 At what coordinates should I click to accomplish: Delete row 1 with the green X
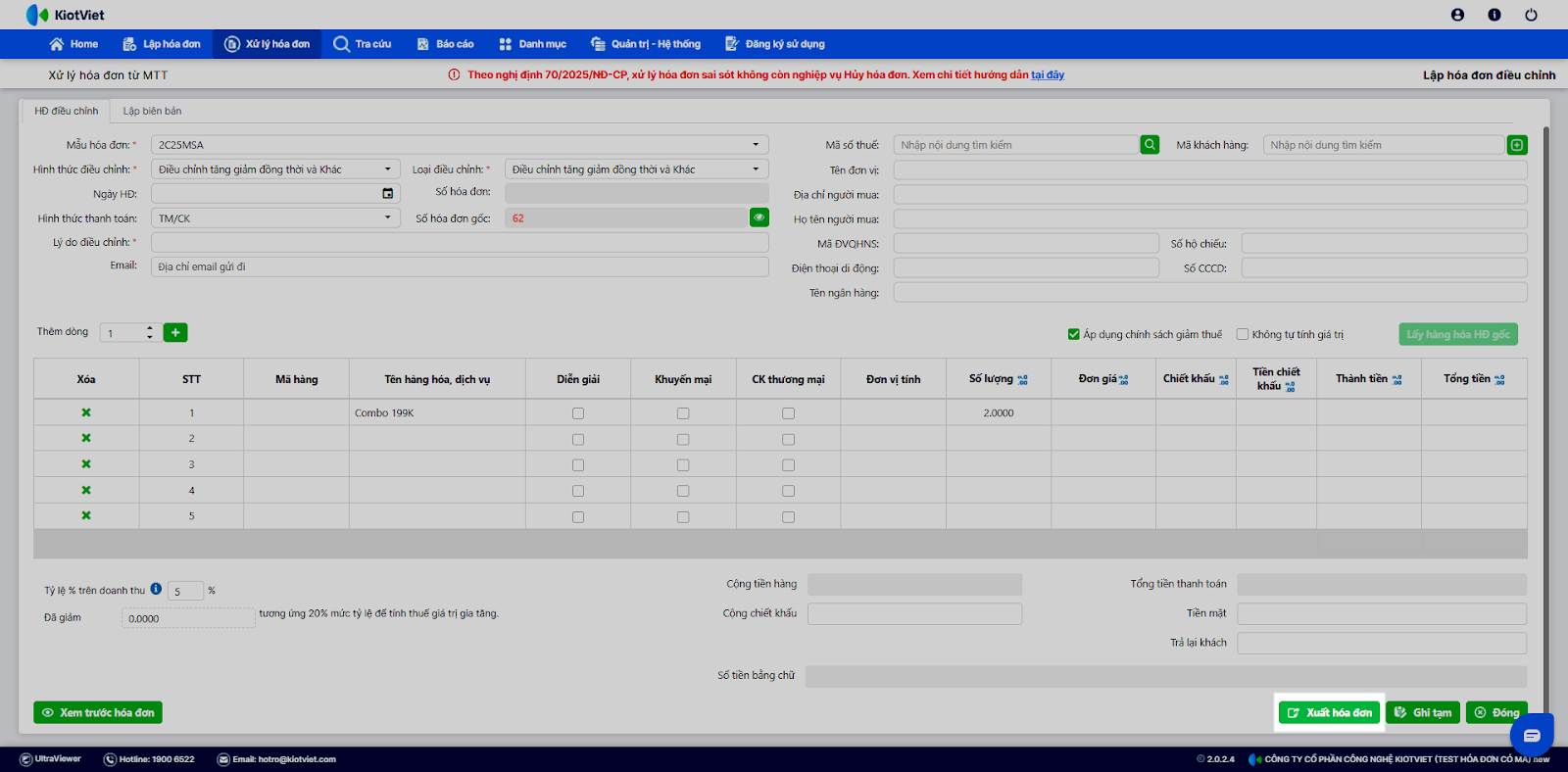click(86, 413)
